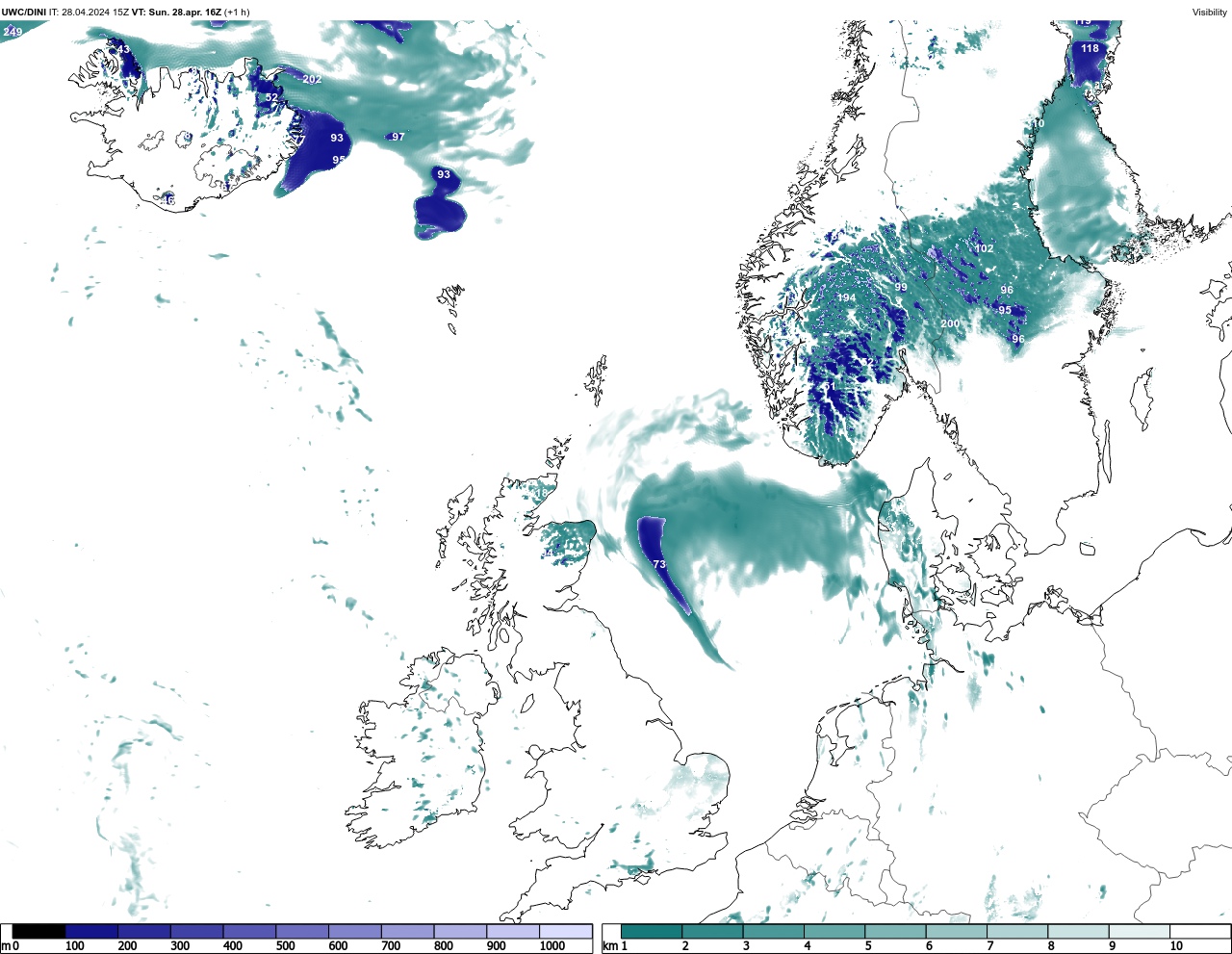1232x954 pixels.
Task: Click the 249 visibility value
Action: click(13, 32)
